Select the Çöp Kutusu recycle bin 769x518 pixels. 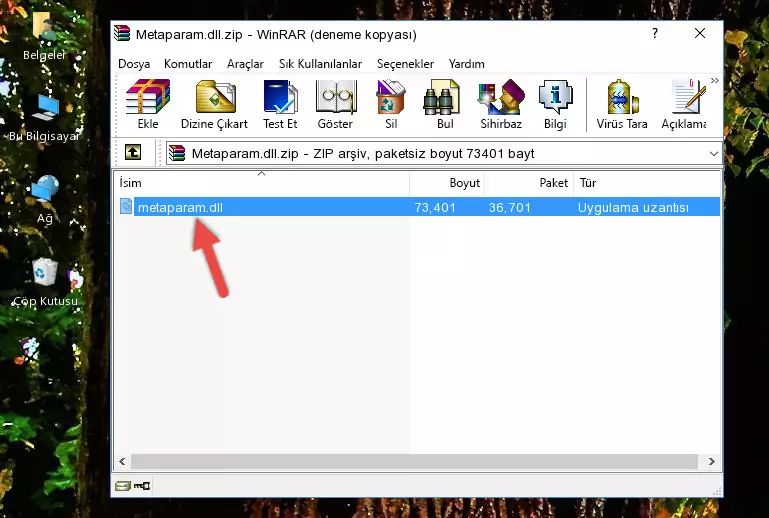tap(45, 283)
